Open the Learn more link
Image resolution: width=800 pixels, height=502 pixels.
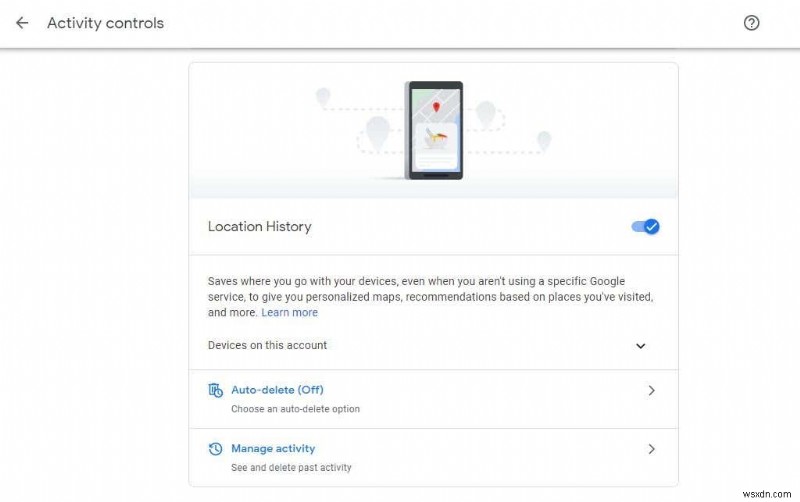[x=289, y=313]
